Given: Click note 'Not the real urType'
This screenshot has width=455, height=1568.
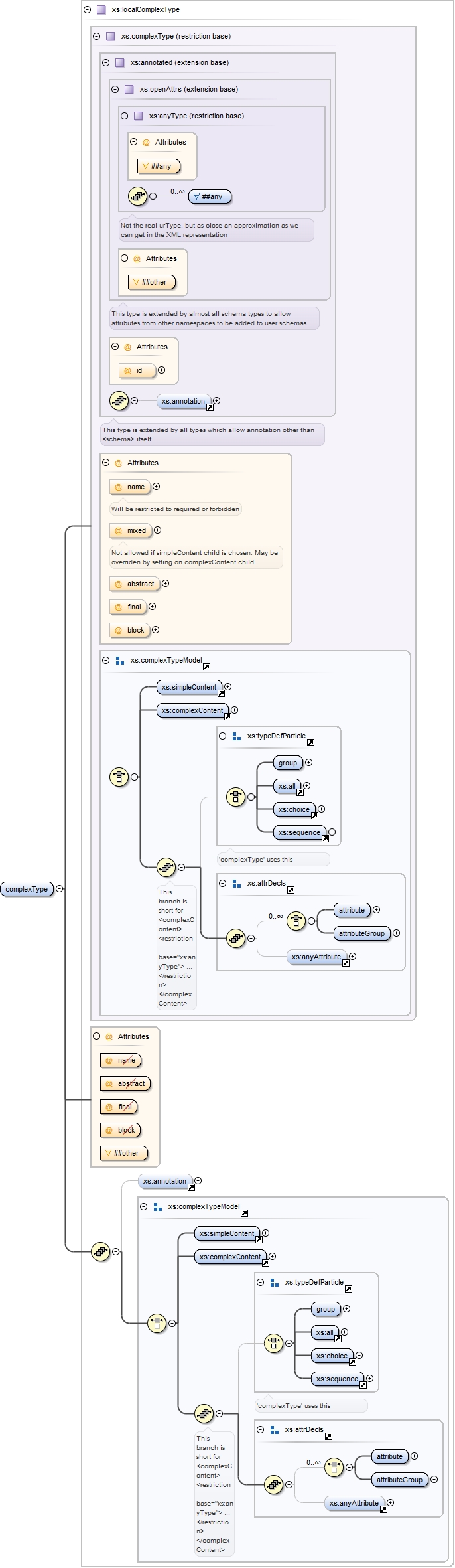Looking at the screenshot, I should (x=216, y=230).
